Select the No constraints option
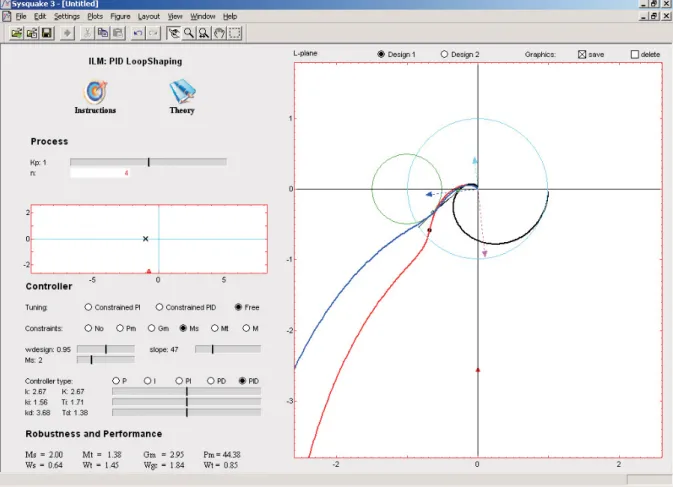 tap(88, 328)
